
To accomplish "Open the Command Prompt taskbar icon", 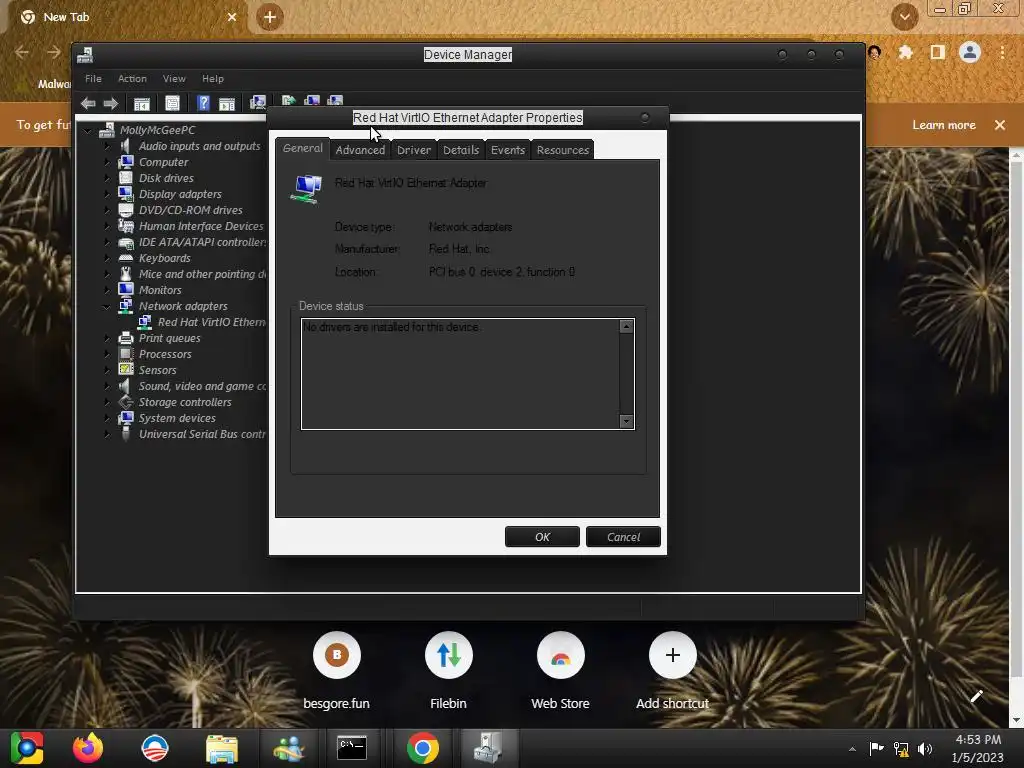I will coord(351,748).
